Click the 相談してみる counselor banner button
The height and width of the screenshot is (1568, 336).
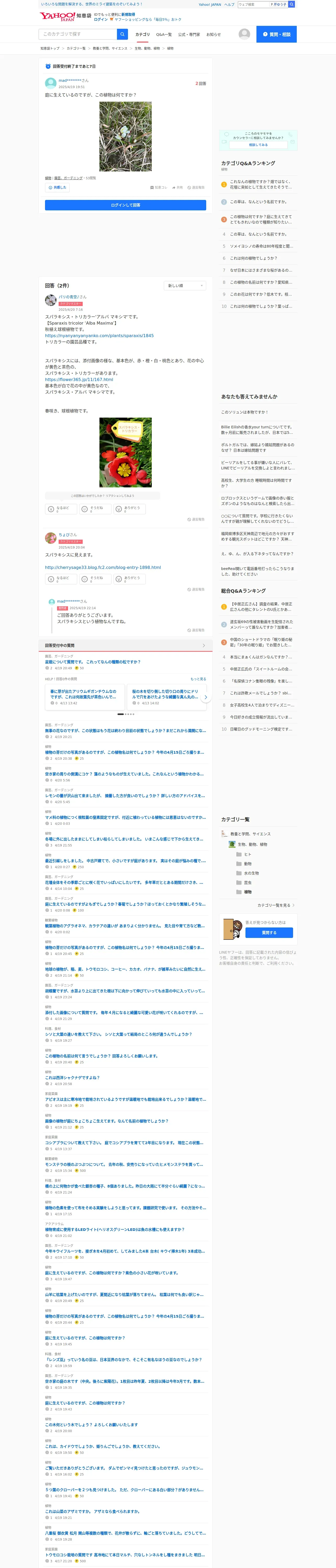(258, 145)
